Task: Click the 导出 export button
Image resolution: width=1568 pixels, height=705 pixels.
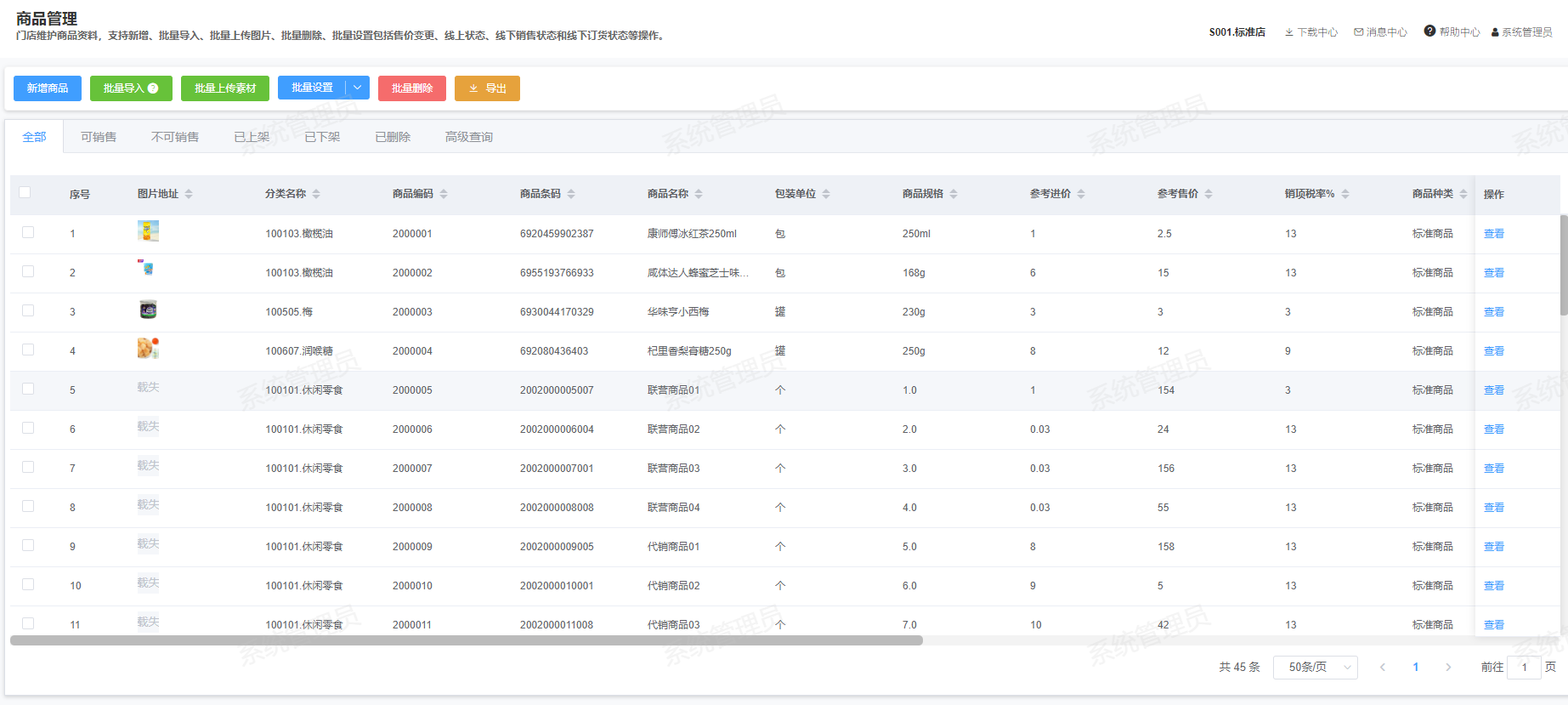Action: pyautogui.click(x=487, y=88)
